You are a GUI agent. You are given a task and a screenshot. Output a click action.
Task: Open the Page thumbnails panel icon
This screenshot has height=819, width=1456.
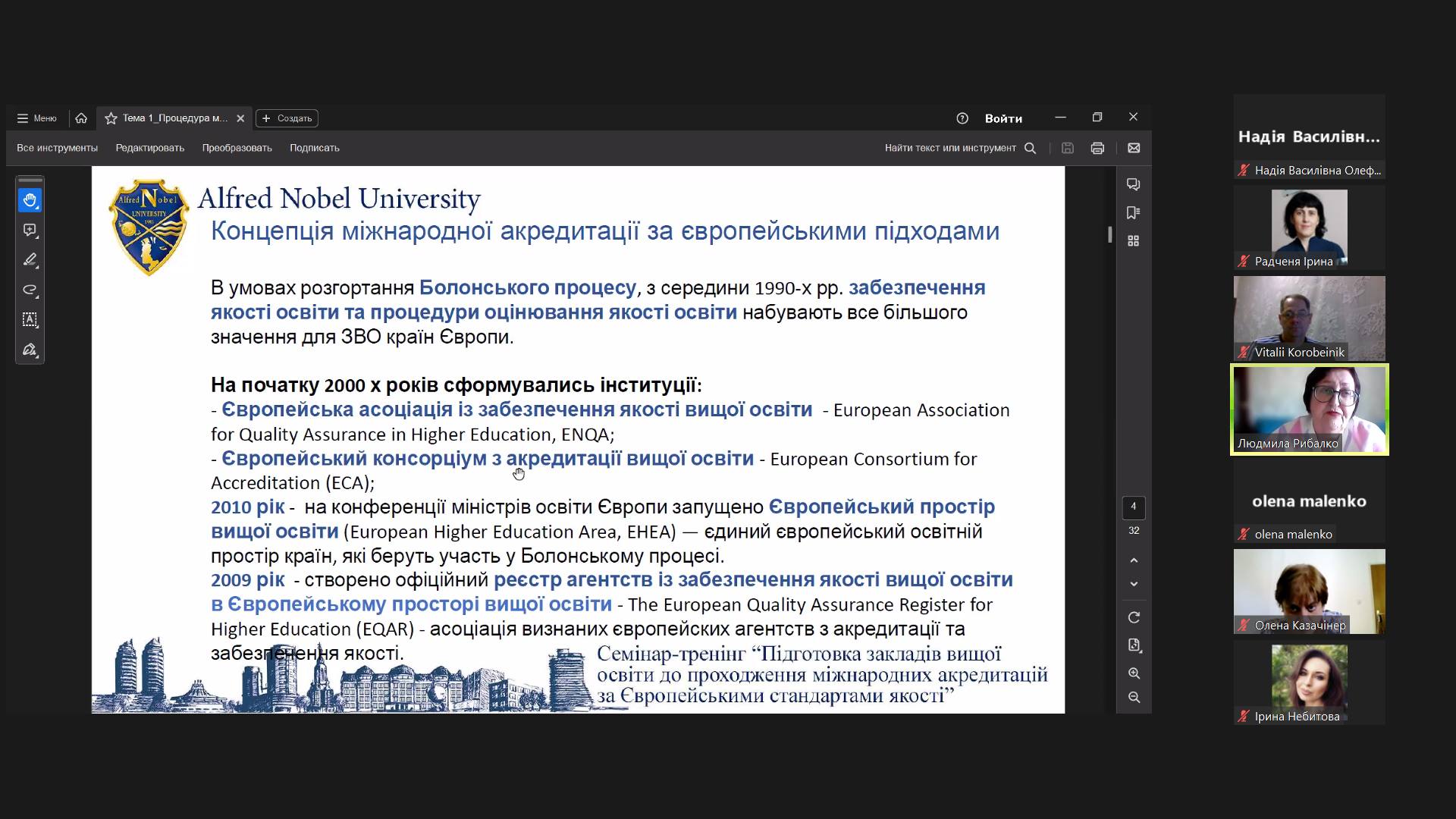click(x=1134, y=240)
